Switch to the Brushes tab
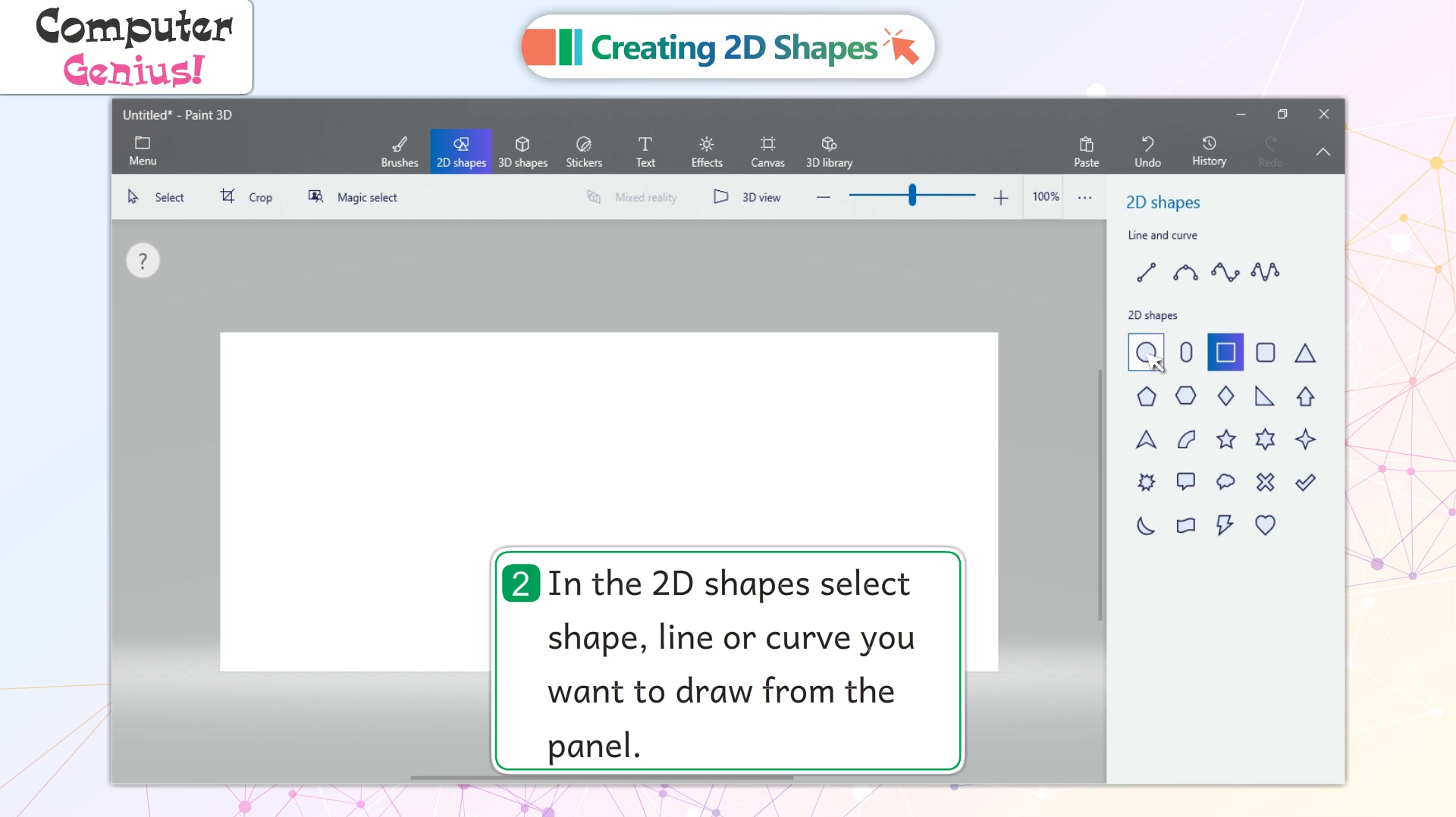The height and width of the screenshot is (817, 1456). [400, 152]
